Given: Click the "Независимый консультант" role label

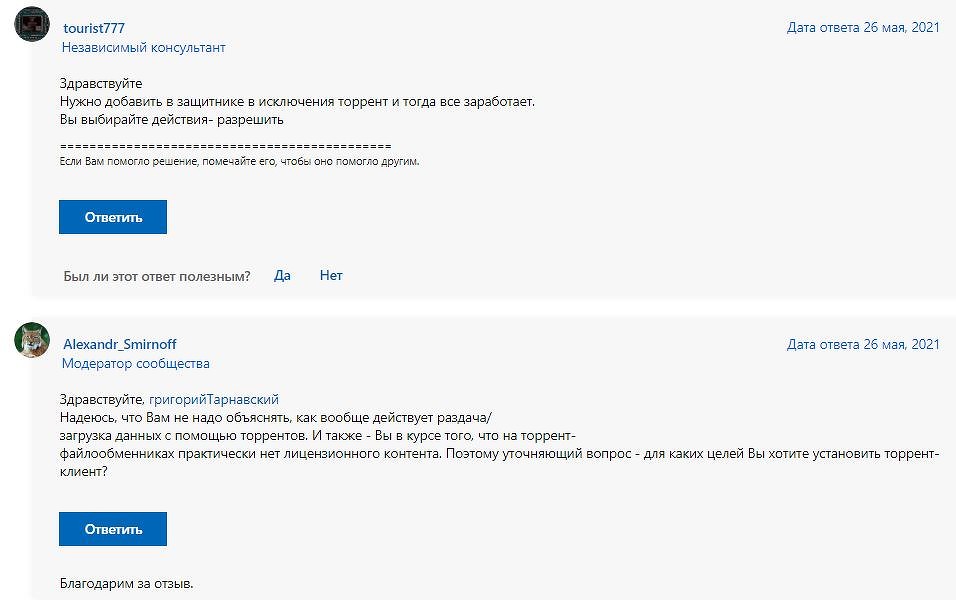Looking at the screenshot, I should tap(143, 48).
